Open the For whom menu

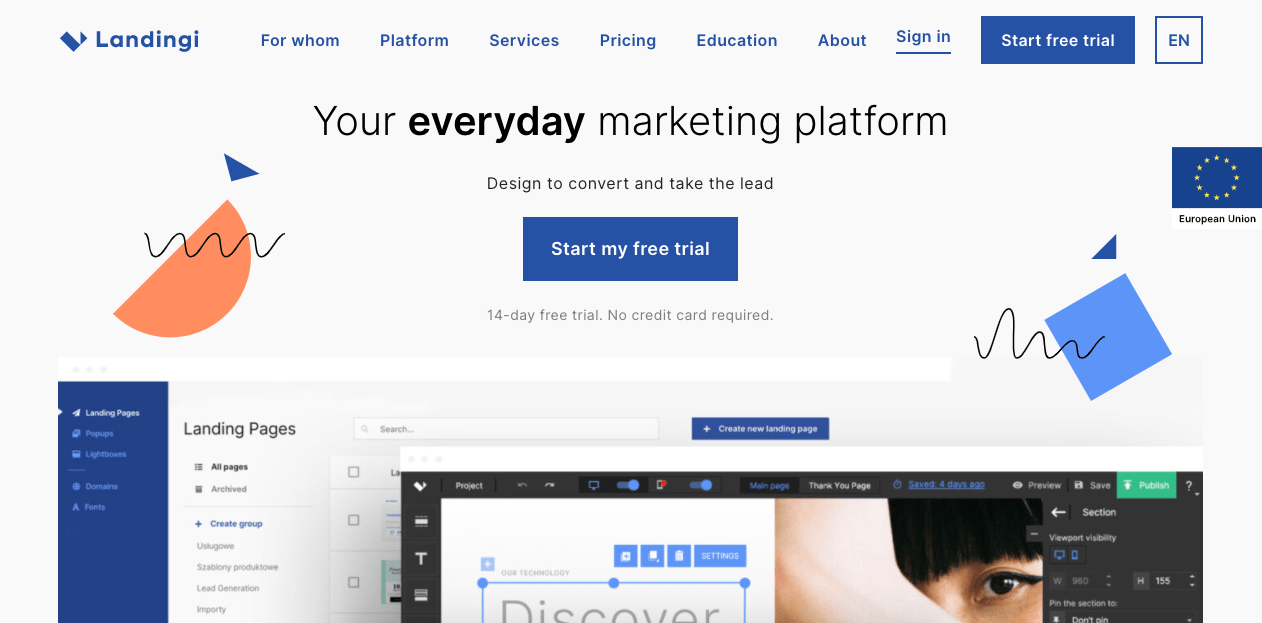point(300,41)
